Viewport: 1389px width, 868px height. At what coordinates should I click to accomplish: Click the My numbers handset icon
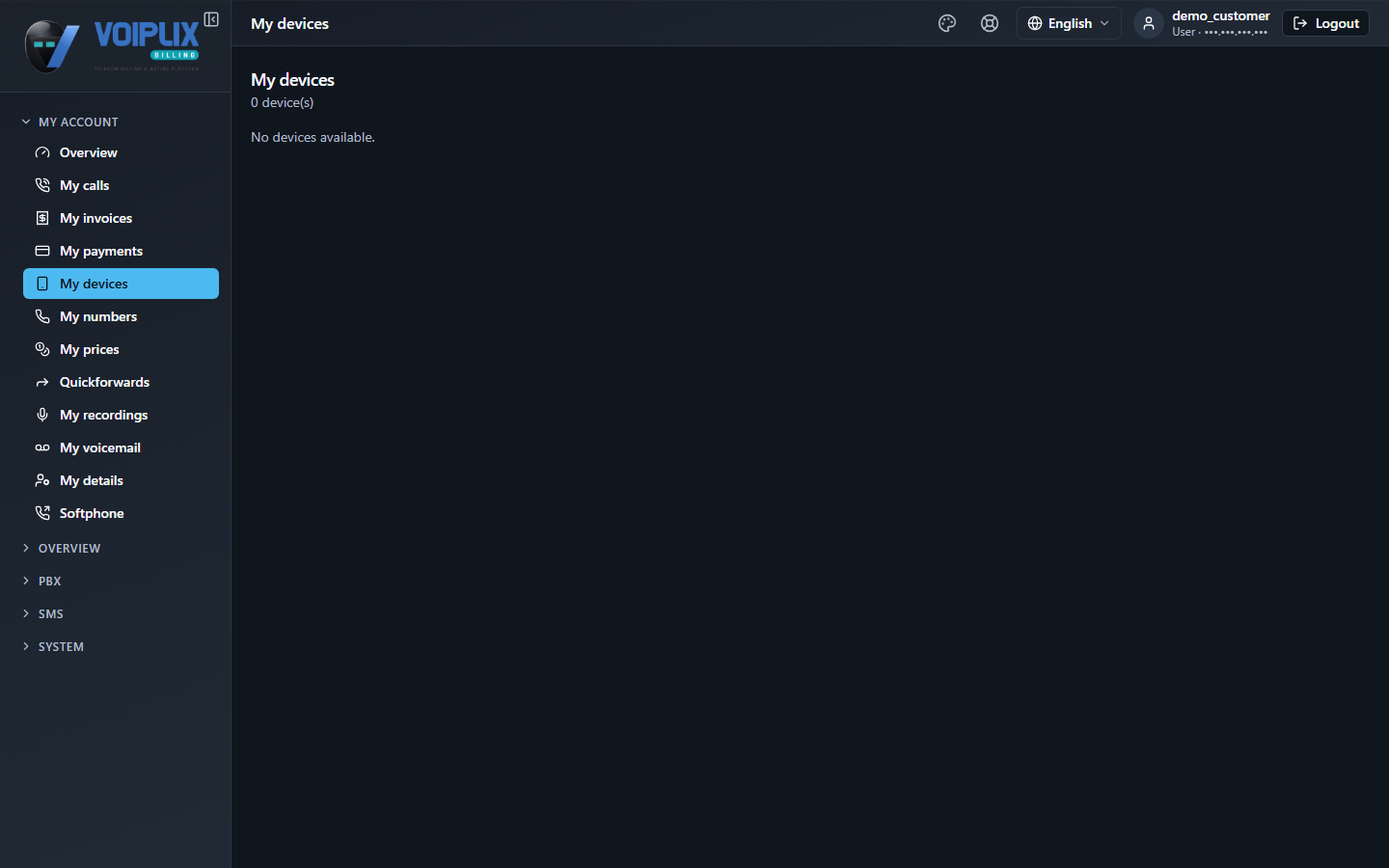[42, 316]
